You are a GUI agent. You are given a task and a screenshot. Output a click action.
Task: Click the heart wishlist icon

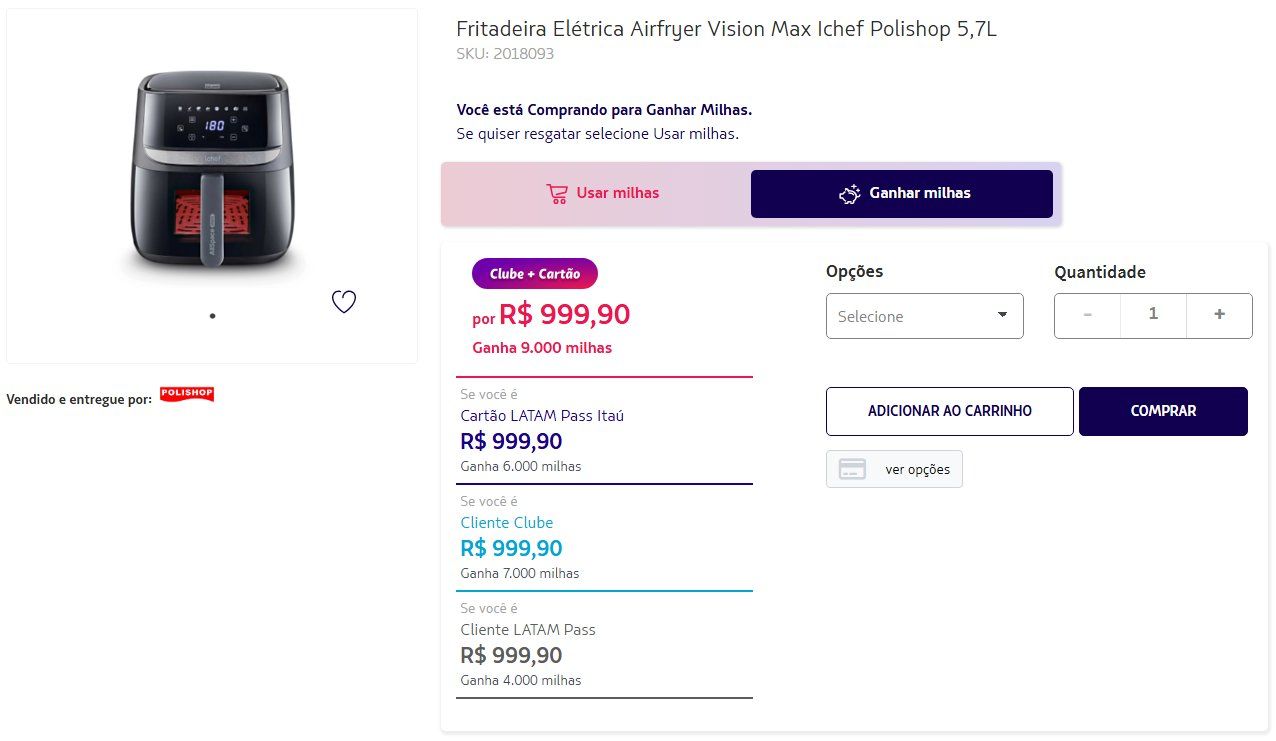coord(344,301)
